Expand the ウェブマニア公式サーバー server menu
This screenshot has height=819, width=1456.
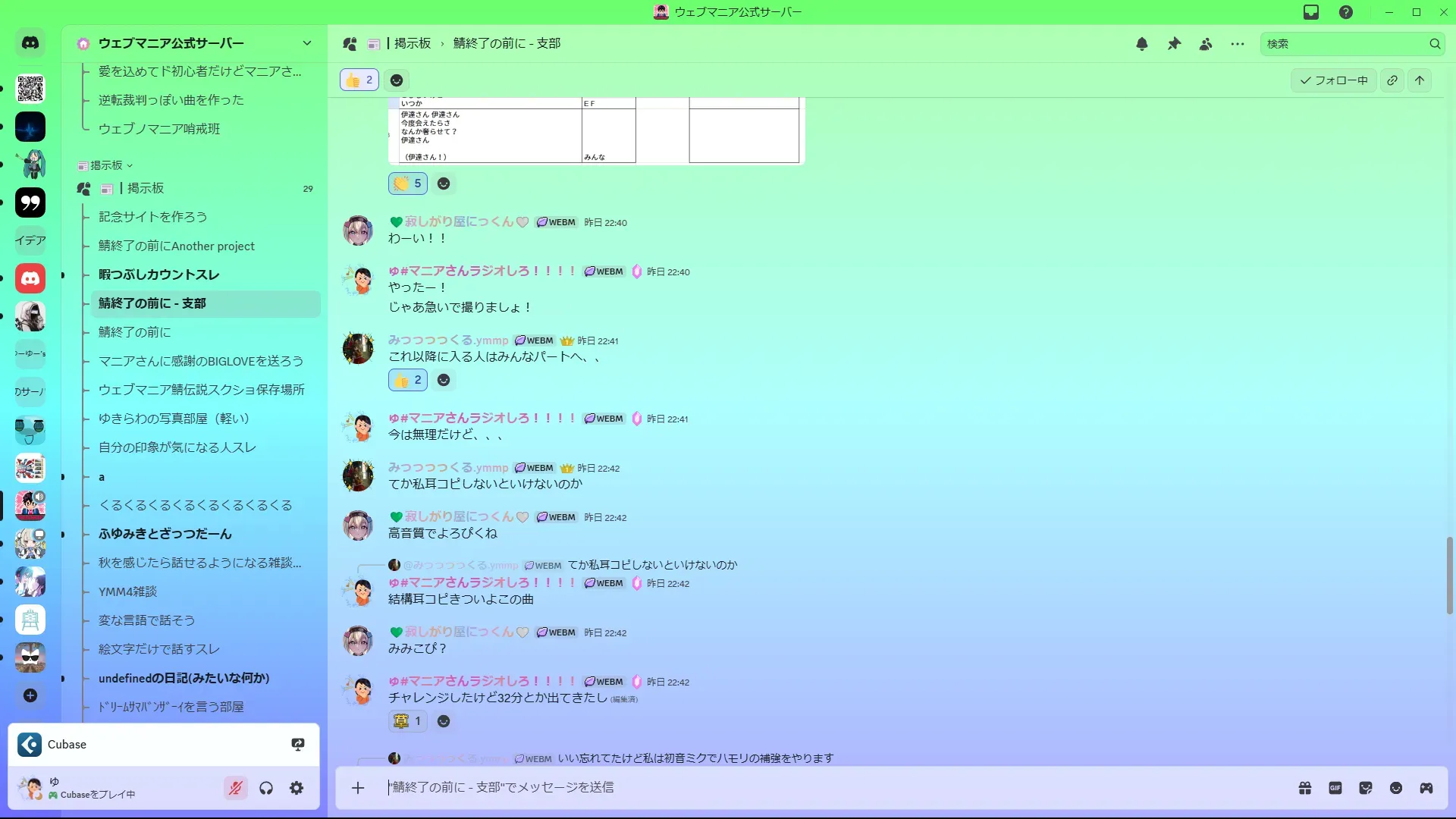[x=307, y=43]
